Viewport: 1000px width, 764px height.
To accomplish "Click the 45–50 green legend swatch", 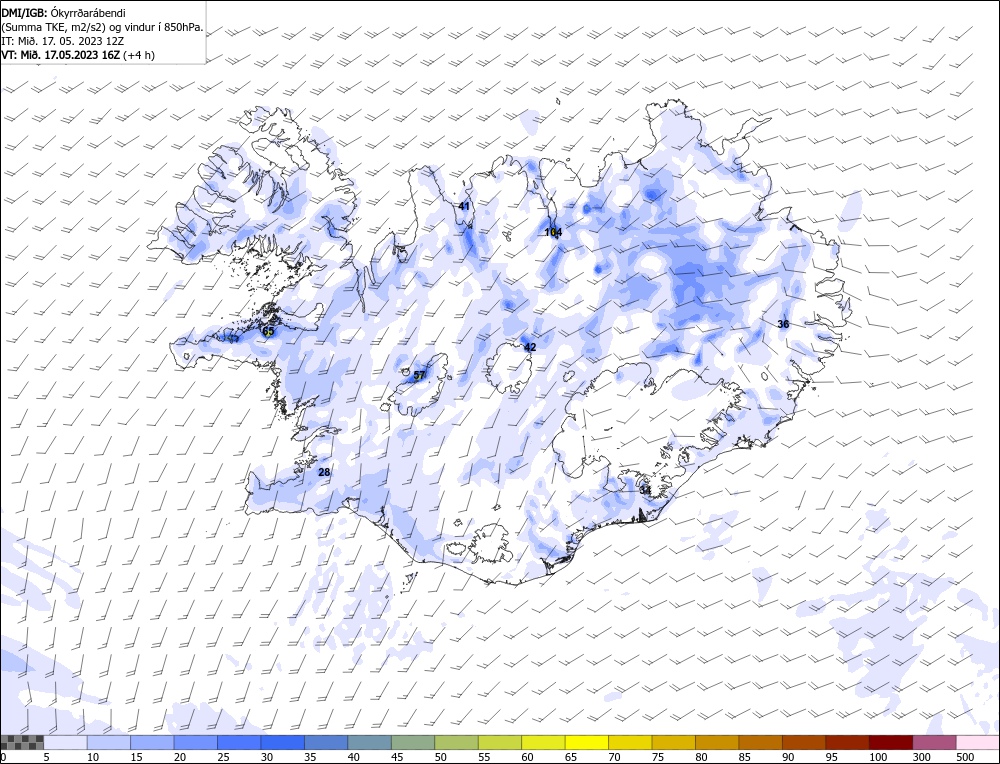I will pos(413,742).
